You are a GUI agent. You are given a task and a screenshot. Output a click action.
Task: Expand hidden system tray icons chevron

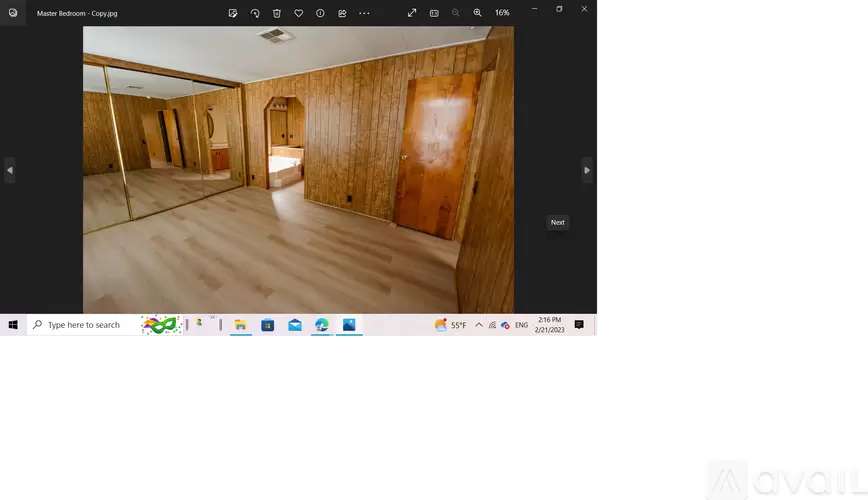(x=479, y=325)
